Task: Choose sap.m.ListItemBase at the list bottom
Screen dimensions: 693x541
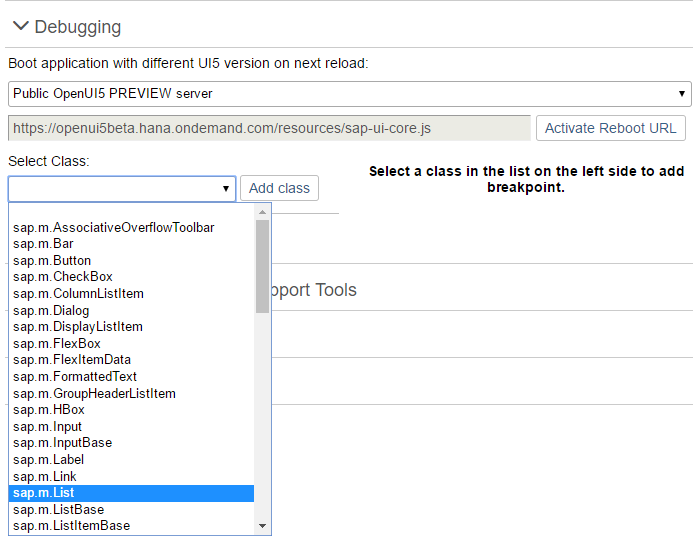Action: pos(131,526)
